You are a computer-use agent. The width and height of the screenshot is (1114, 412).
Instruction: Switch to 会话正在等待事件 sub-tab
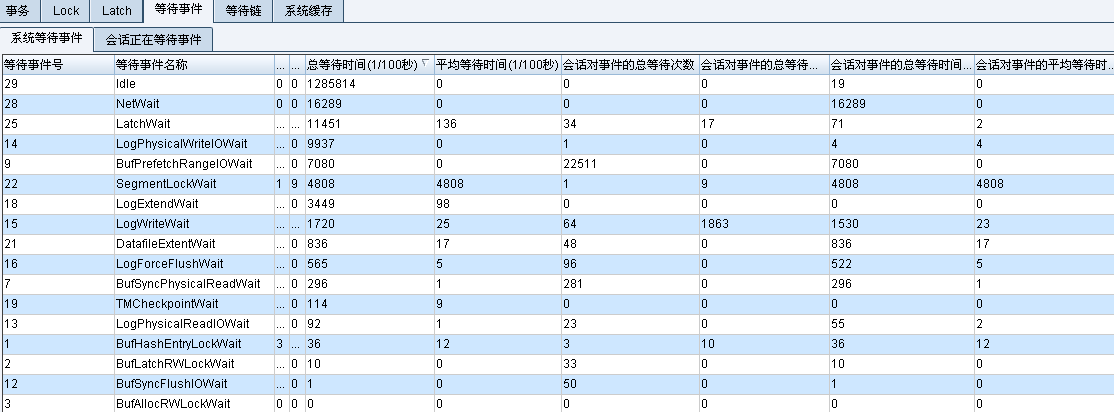[153, 40]
